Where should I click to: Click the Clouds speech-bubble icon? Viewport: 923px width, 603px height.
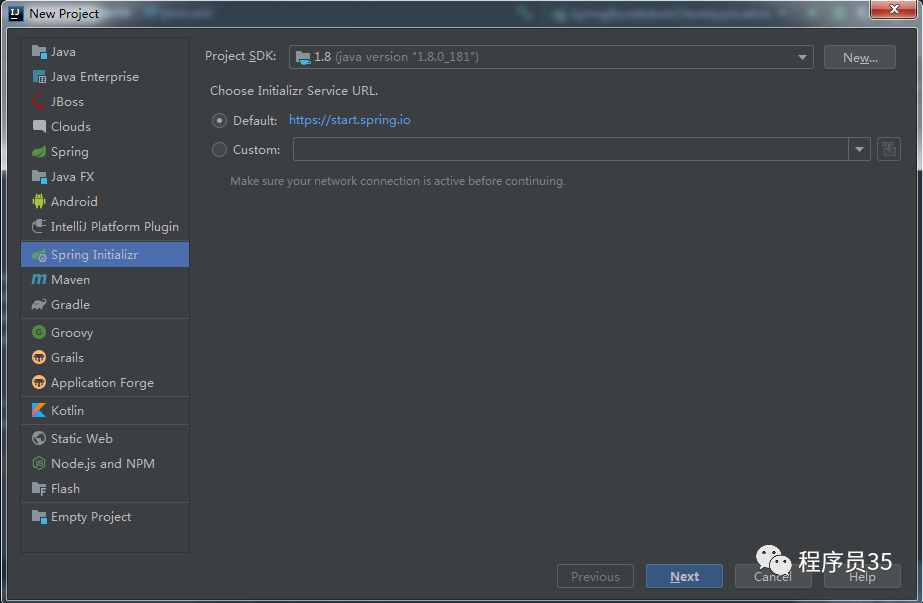[x=39, y=127]
